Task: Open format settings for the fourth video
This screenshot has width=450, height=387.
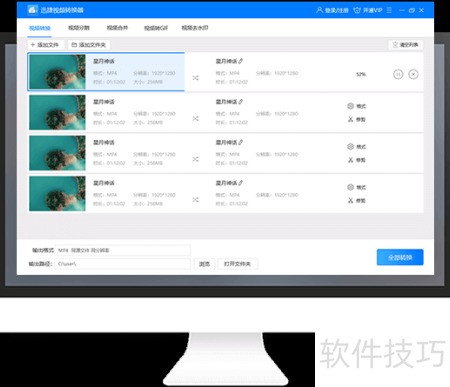Action: 356,187
